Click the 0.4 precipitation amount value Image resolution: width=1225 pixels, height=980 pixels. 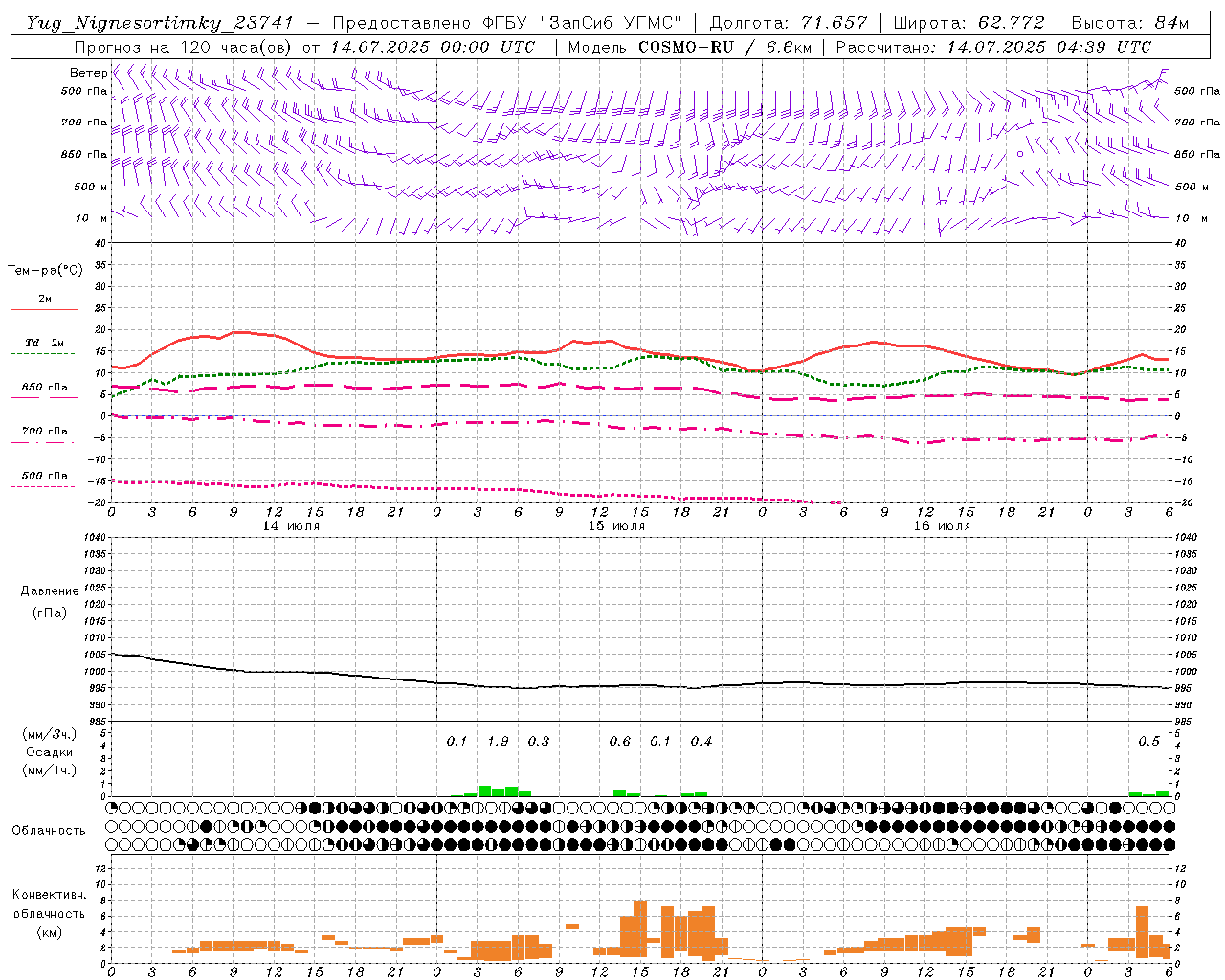(702, 741)
